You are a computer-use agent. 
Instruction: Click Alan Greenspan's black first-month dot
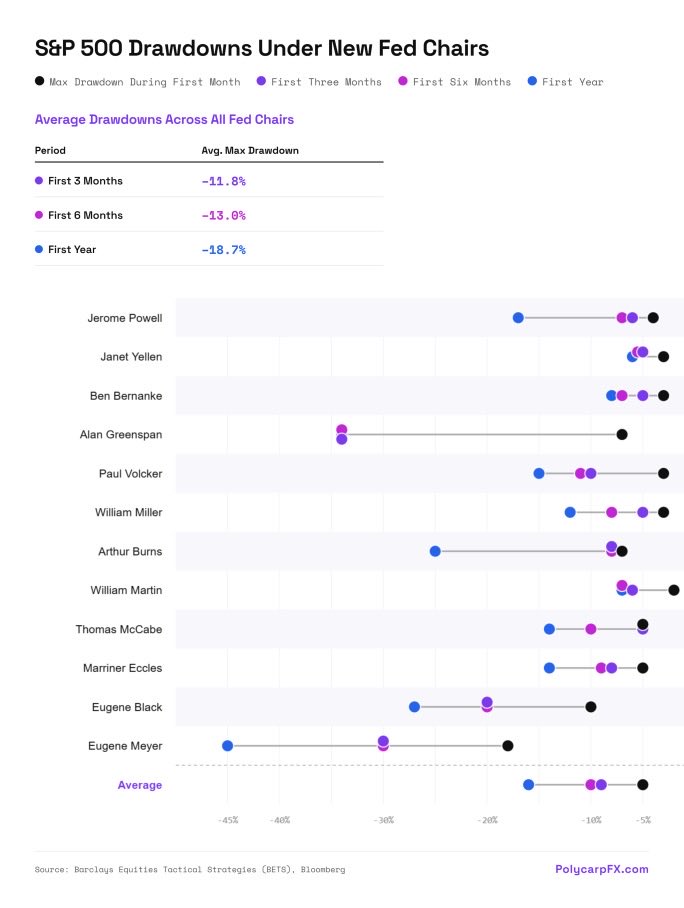(622, 434)
